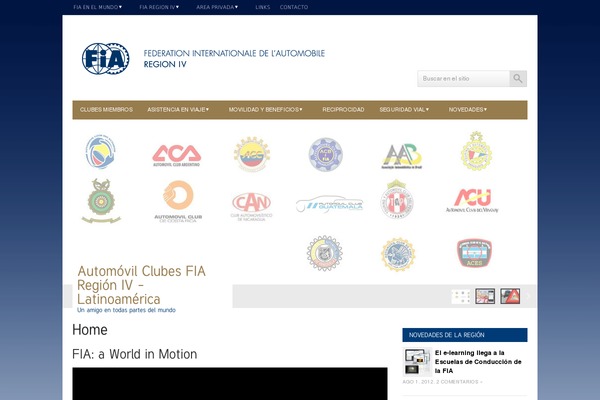The width and height of the screenshot is (600, 400).
Task: Select the first slider thumbnail with club logos
Action: (x=461, y=296)
